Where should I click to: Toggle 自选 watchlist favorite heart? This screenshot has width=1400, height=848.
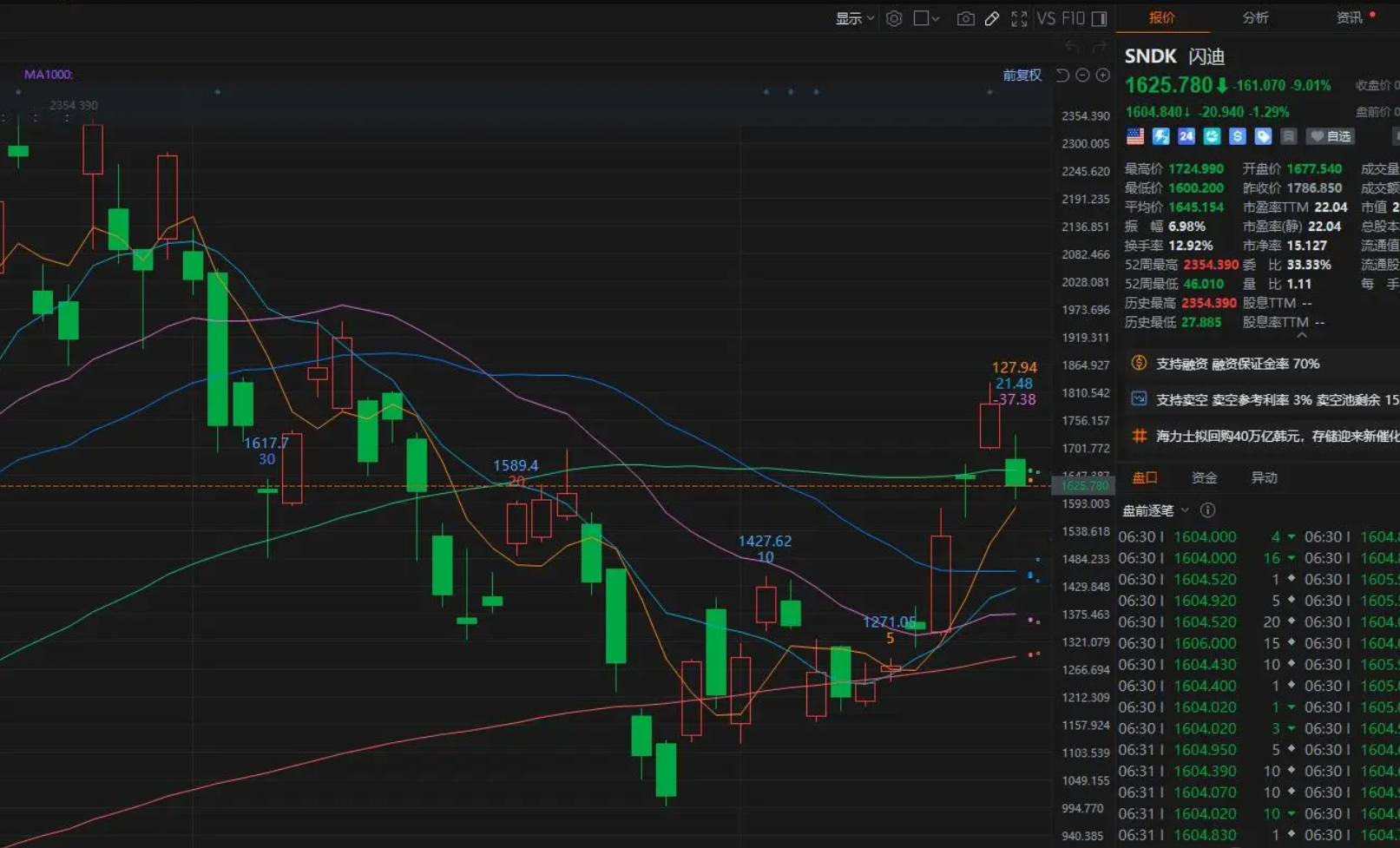click(x=1331, y=136)
